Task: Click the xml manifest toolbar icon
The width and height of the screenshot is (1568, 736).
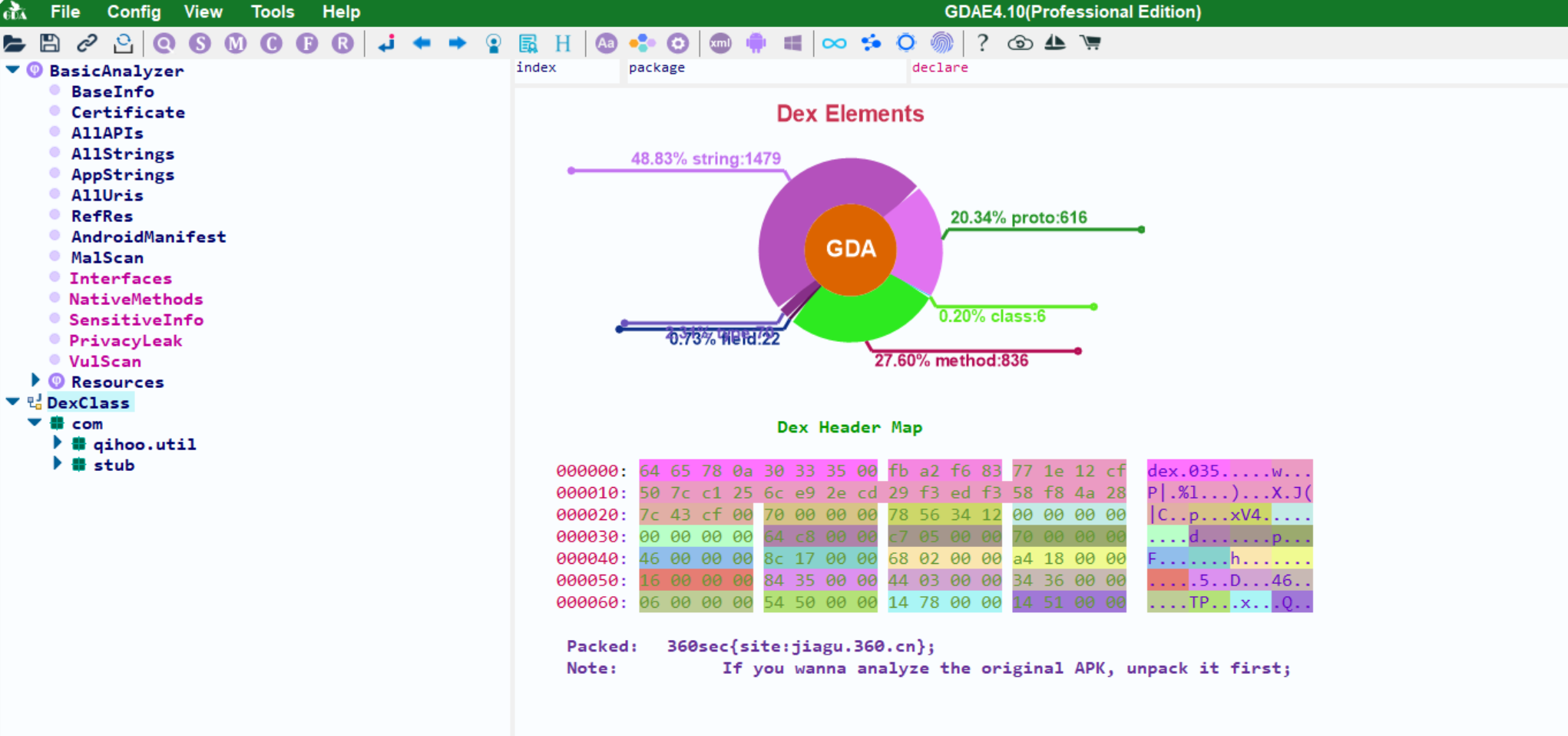Action: 719,43
